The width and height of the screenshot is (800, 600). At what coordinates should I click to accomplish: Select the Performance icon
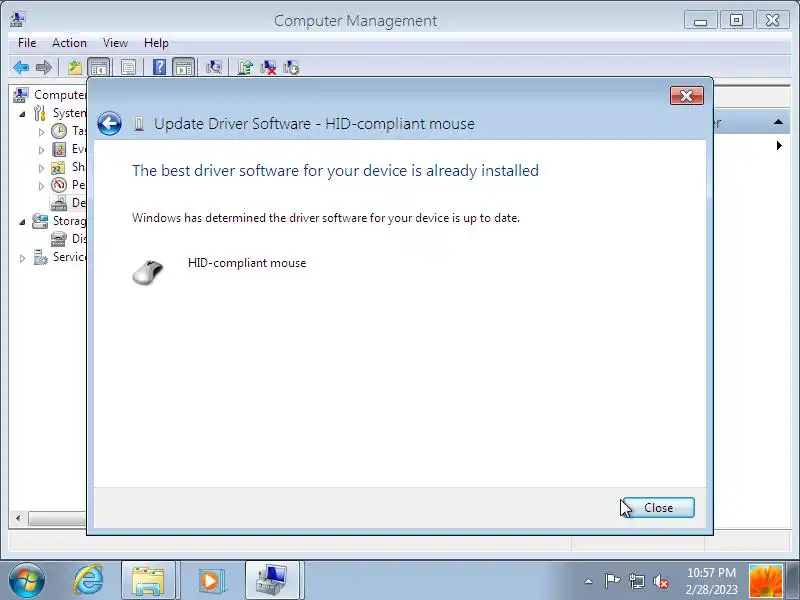point(59,185)
